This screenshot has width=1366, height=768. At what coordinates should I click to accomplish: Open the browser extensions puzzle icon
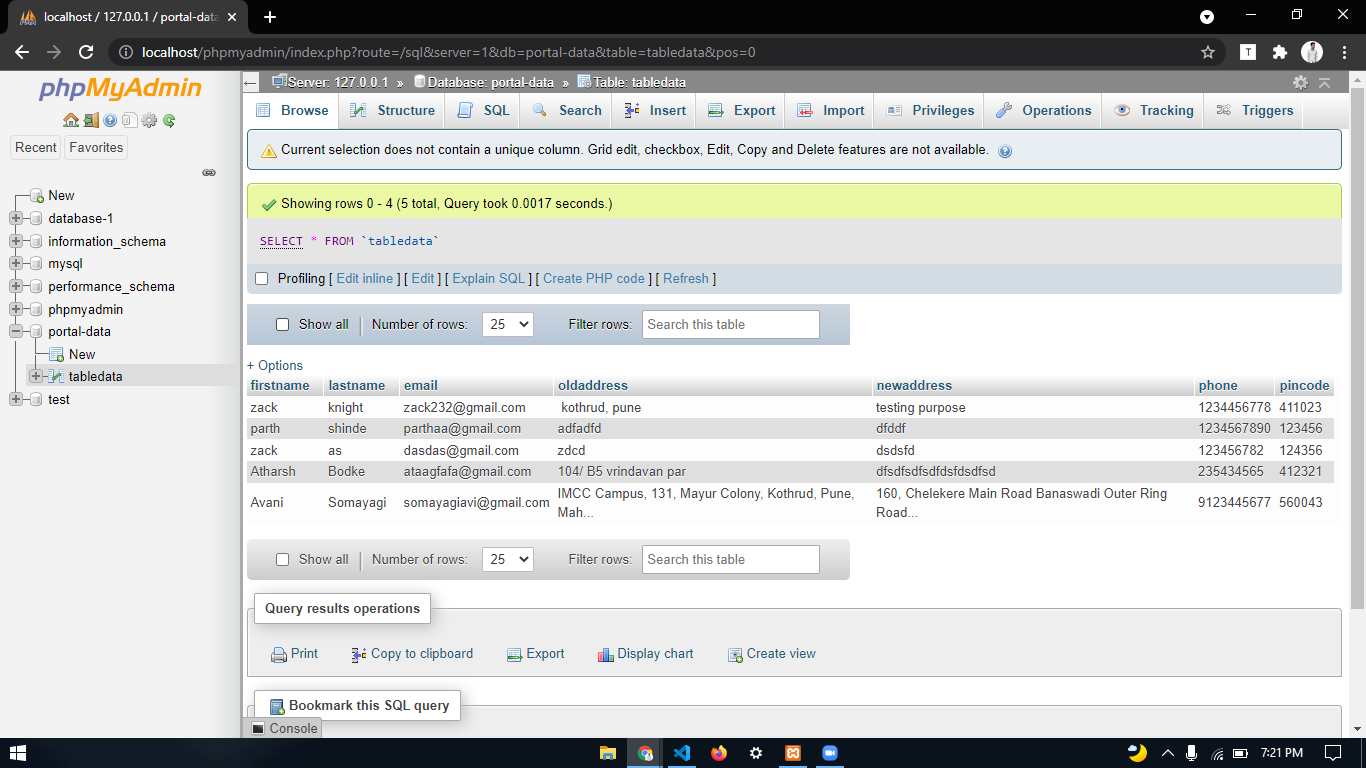[1279, 52]
